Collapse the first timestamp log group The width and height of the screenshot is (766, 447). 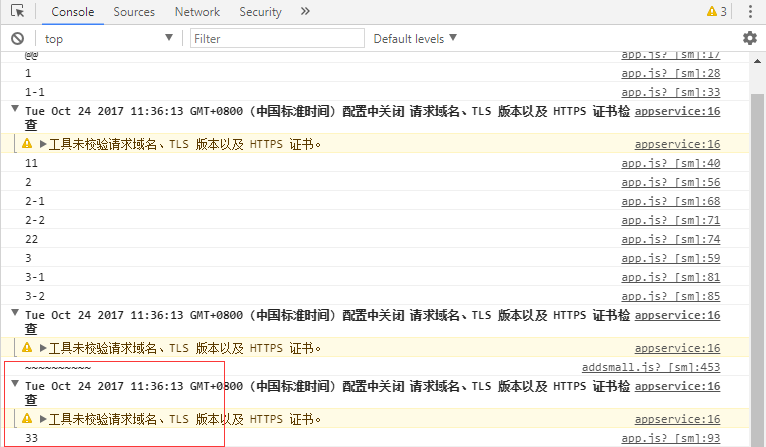[15, 111]
